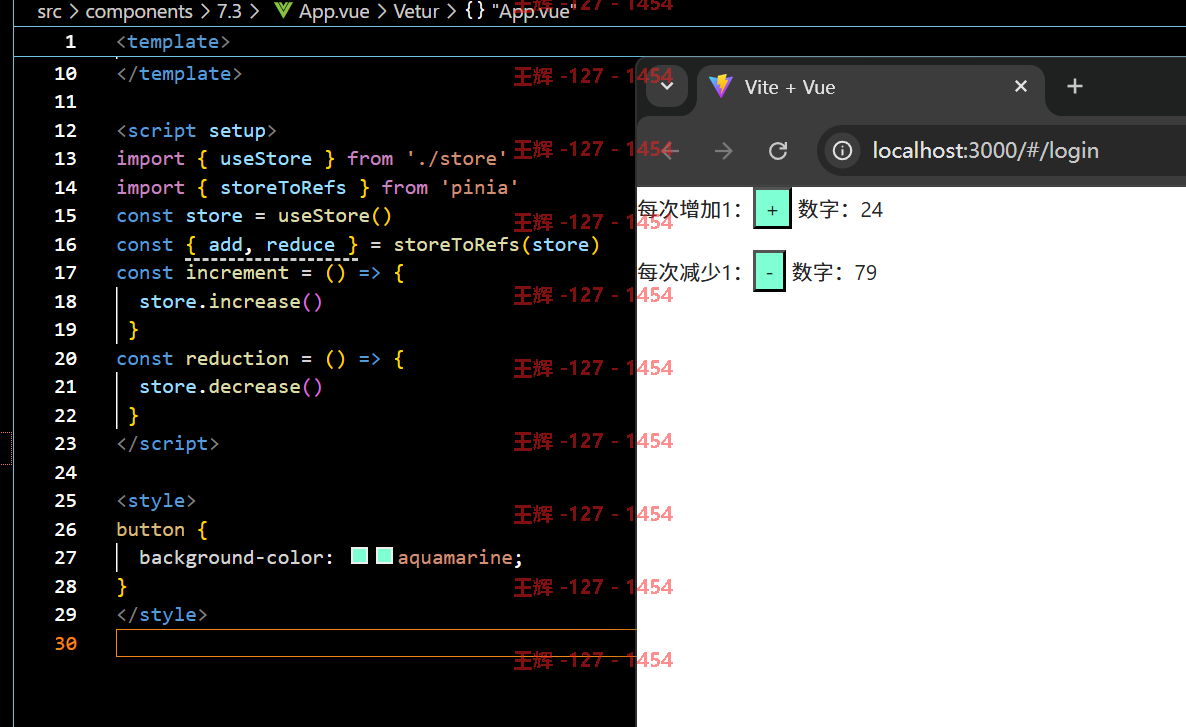Close the Vite + Vue tab
The width and height of the screenshot is (1186, 727).
(1020, 86)
